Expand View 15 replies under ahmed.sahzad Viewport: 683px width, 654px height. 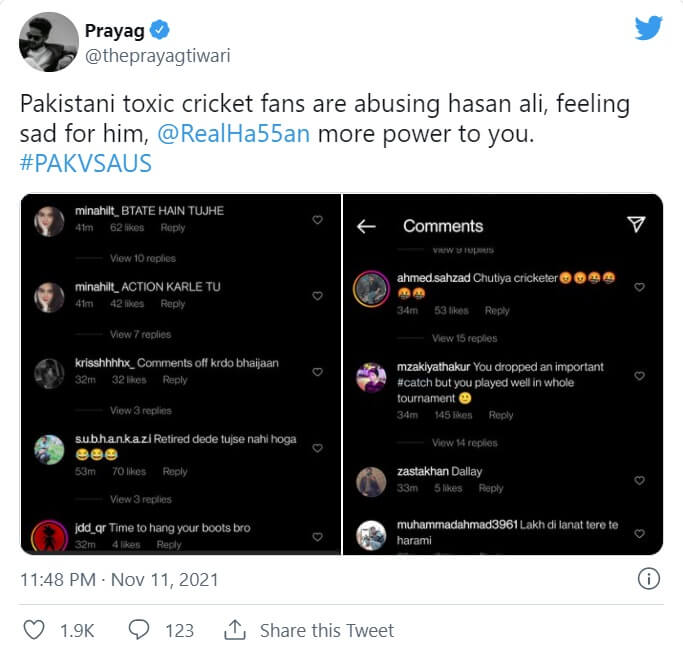point(464,338)
